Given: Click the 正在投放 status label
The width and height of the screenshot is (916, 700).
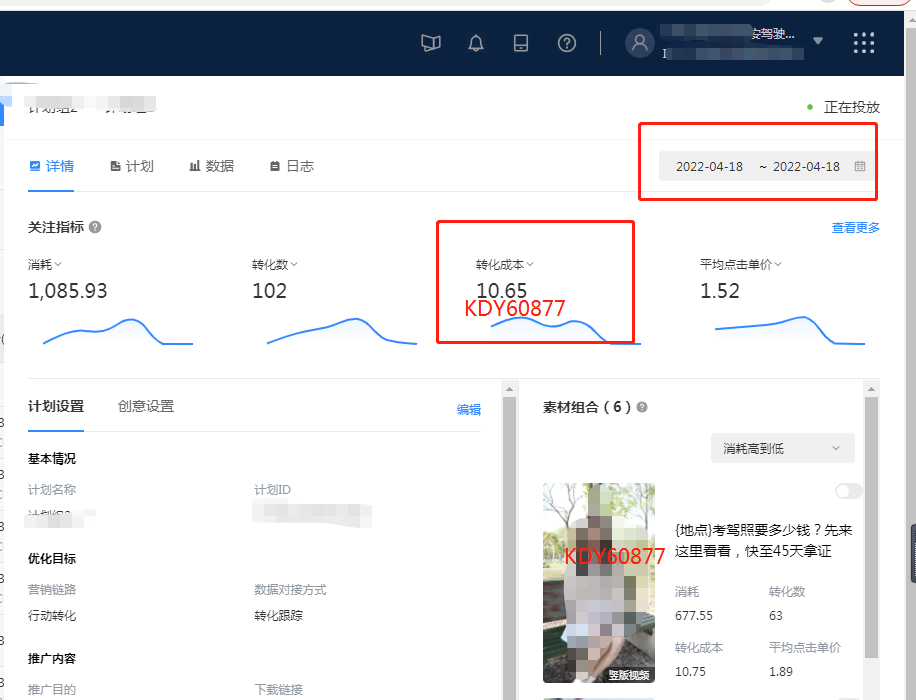Looking at the screenshot, I should click(851, 107).
